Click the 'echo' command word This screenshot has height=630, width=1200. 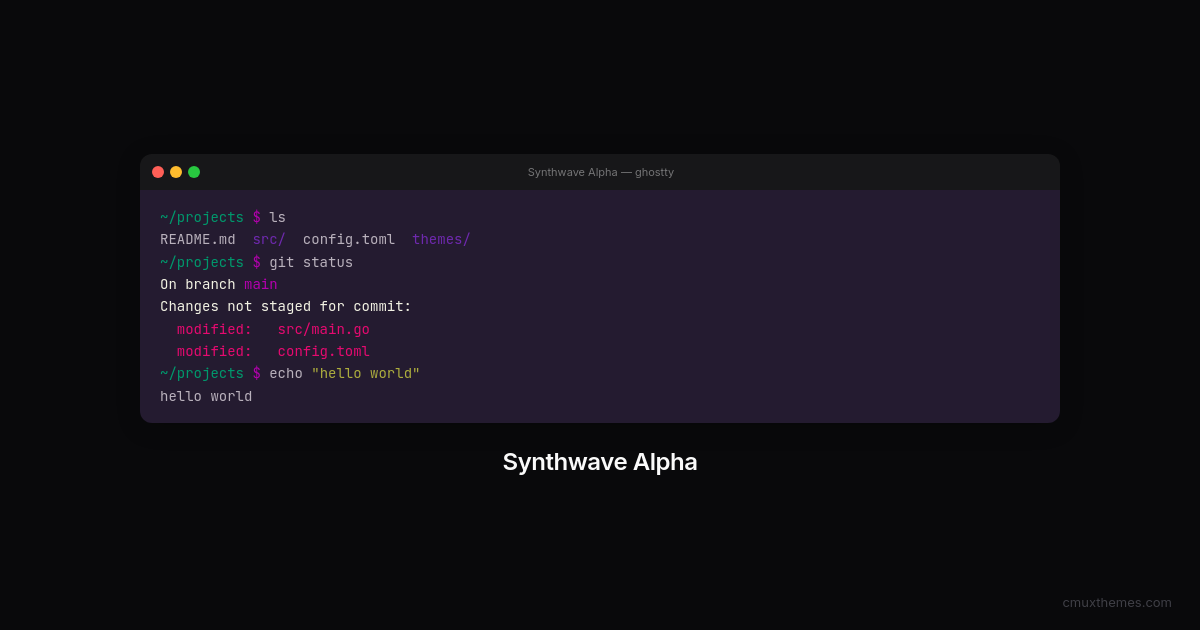(286, 374)
